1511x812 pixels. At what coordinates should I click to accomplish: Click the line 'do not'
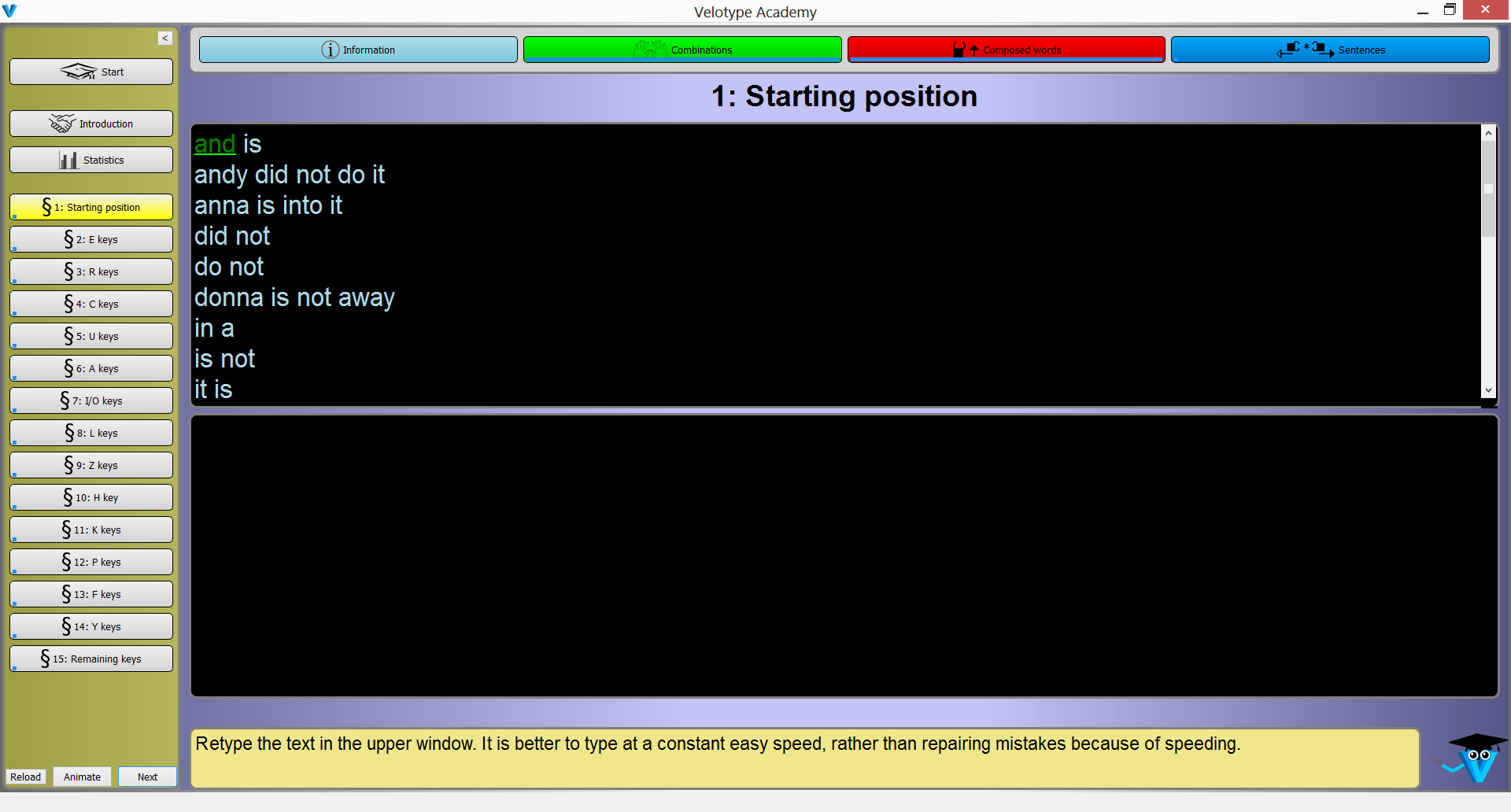click(x=229, y=267)
